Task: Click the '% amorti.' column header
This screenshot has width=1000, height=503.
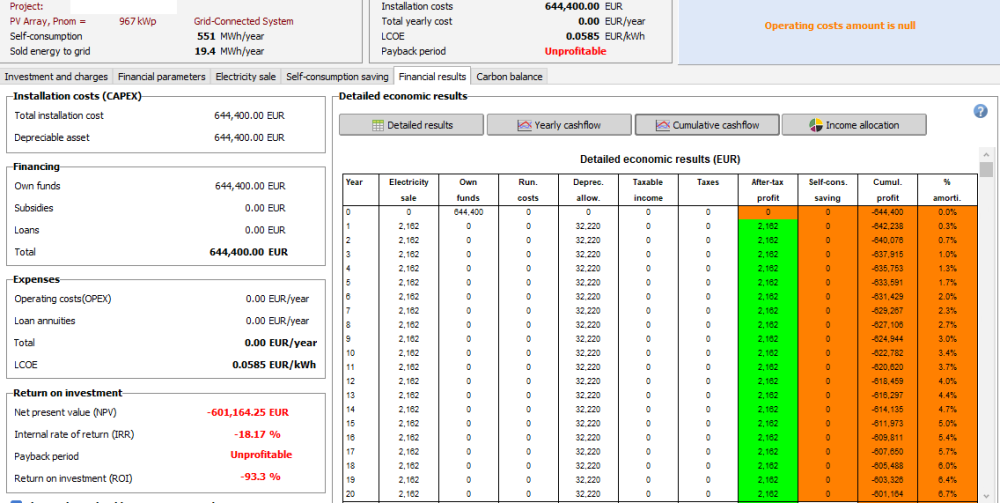Action: click(948, 190)
